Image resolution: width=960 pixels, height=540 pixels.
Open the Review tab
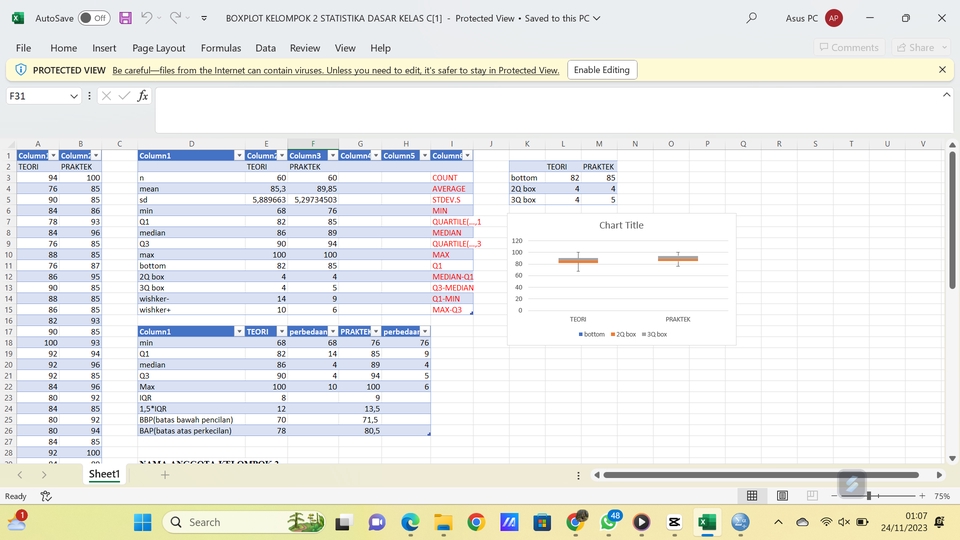tap(305, 48)
